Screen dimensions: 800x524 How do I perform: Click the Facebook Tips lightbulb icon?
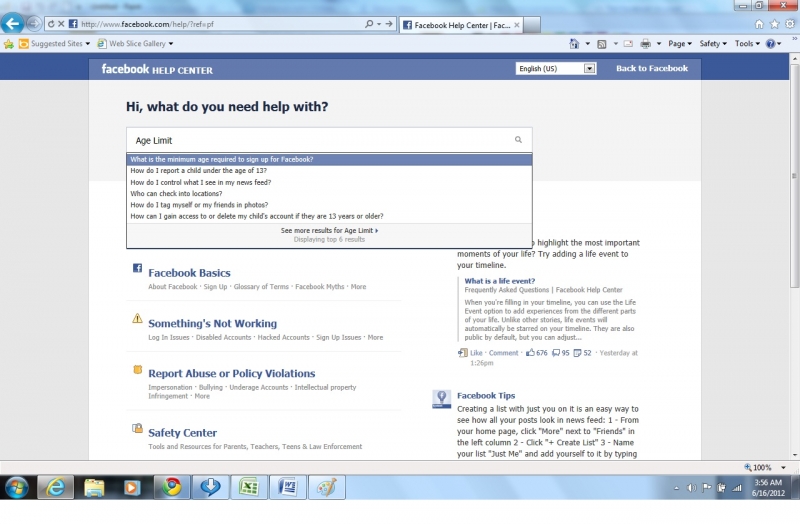coord(441,398)
